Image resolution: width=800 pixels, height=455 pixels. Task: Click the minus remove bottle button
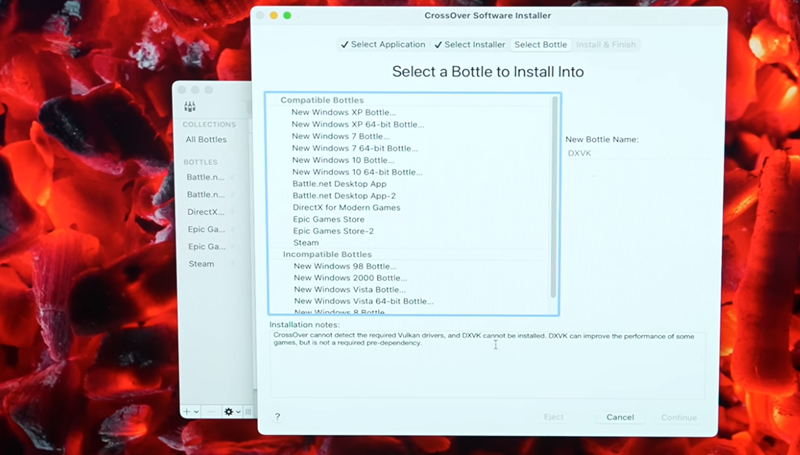tap(211, 411)
